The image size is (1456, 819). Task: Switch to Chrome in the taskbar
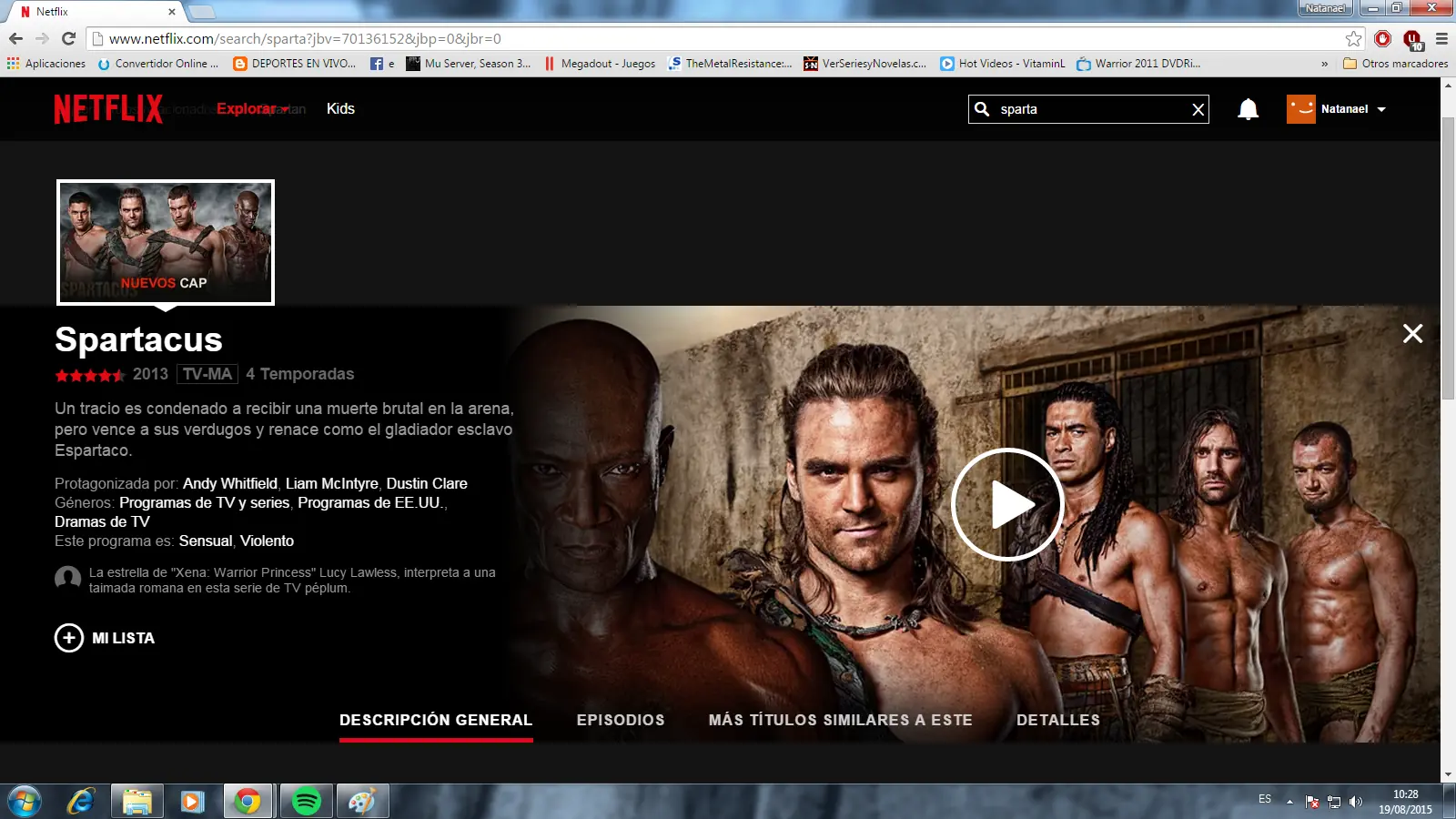[x=248, y=802]
